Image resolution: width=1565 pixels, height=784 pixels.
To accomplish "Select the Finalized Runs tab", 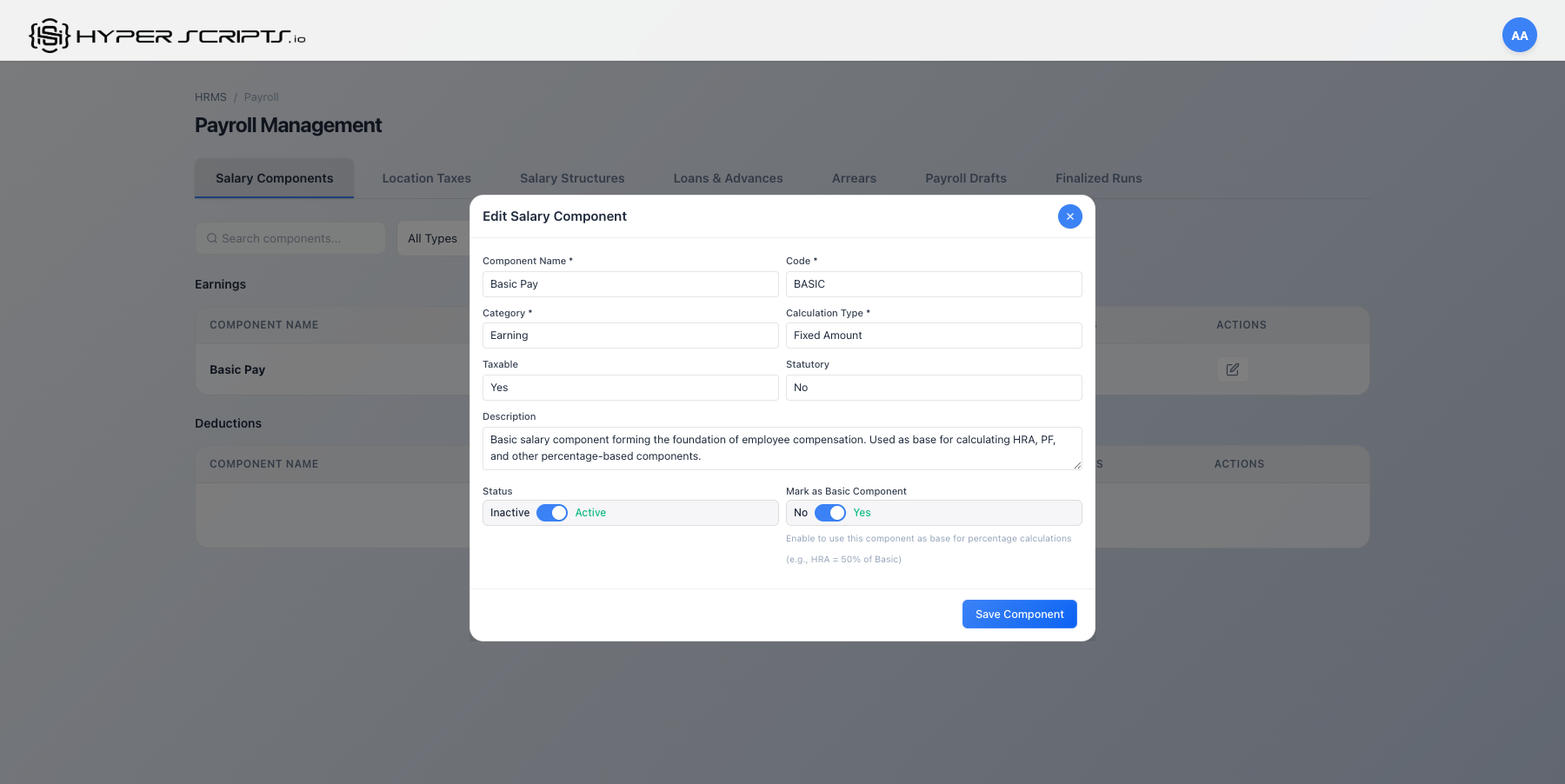I will [x=1098, y=178].
